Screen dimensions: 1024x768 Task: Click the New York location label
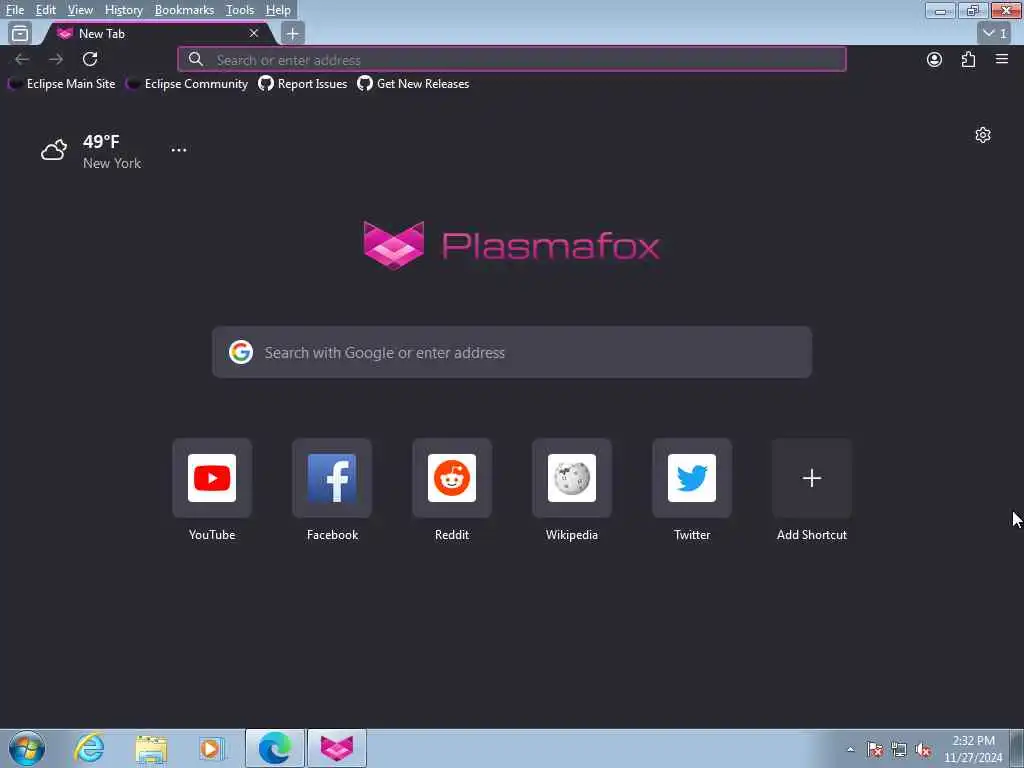point(112,163)
